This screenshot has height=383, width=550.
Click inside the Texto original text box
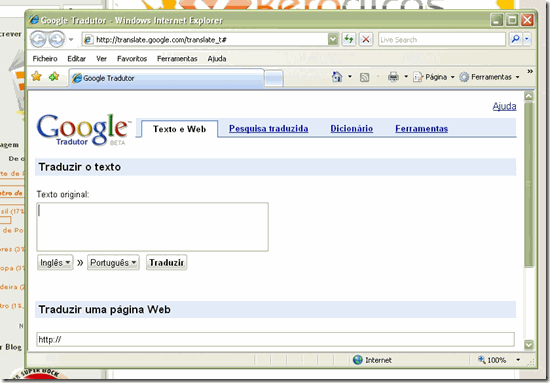[x=153, y=227]
